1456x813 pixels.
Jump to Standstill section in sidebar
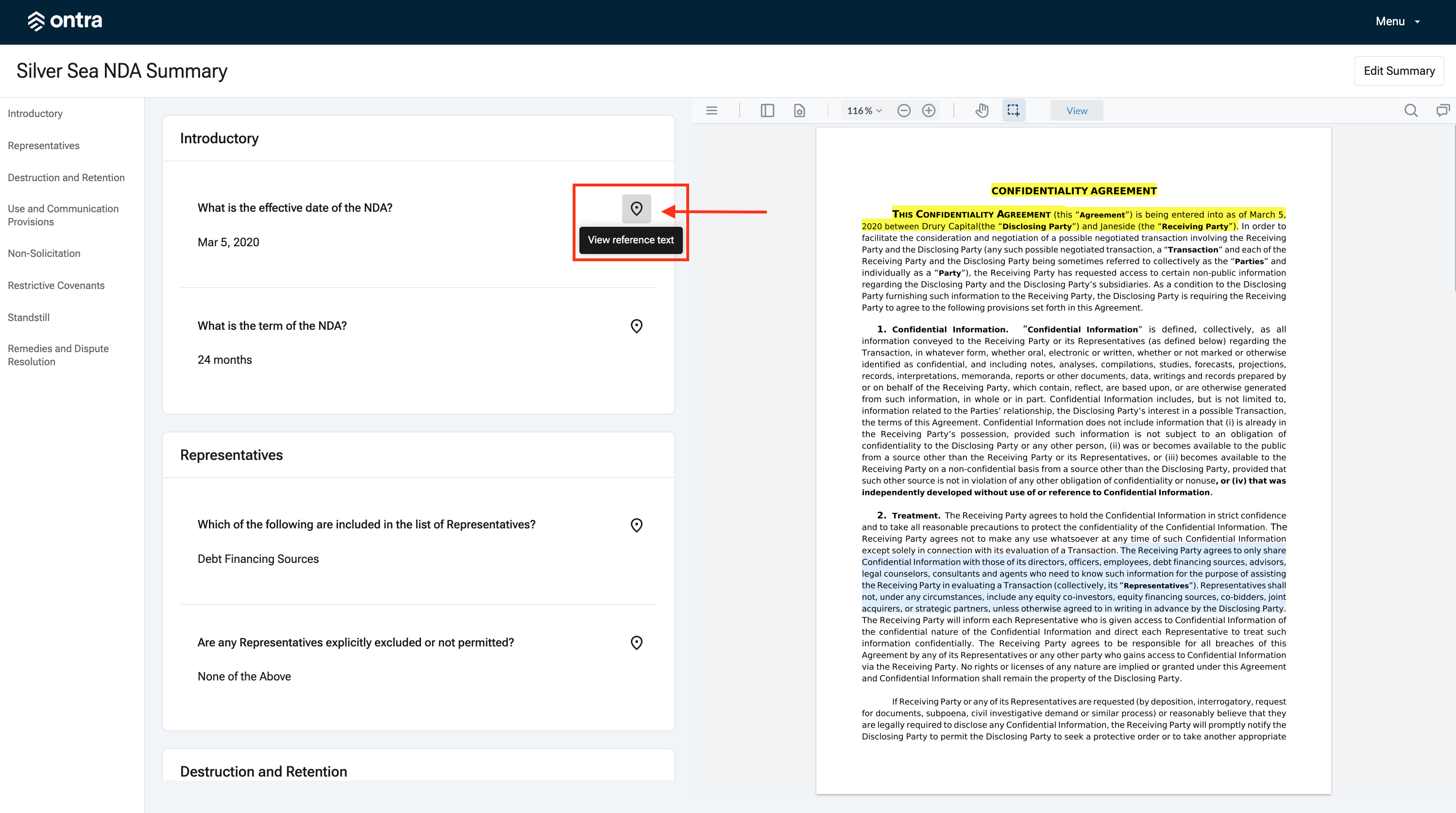pos(29,317)
